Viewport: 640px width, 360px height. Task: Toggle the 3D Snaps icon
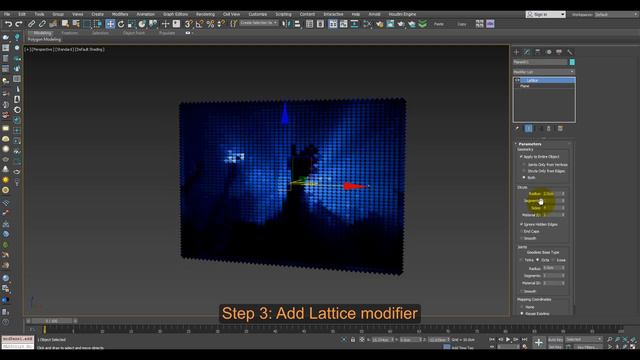(x=189, y=24)
